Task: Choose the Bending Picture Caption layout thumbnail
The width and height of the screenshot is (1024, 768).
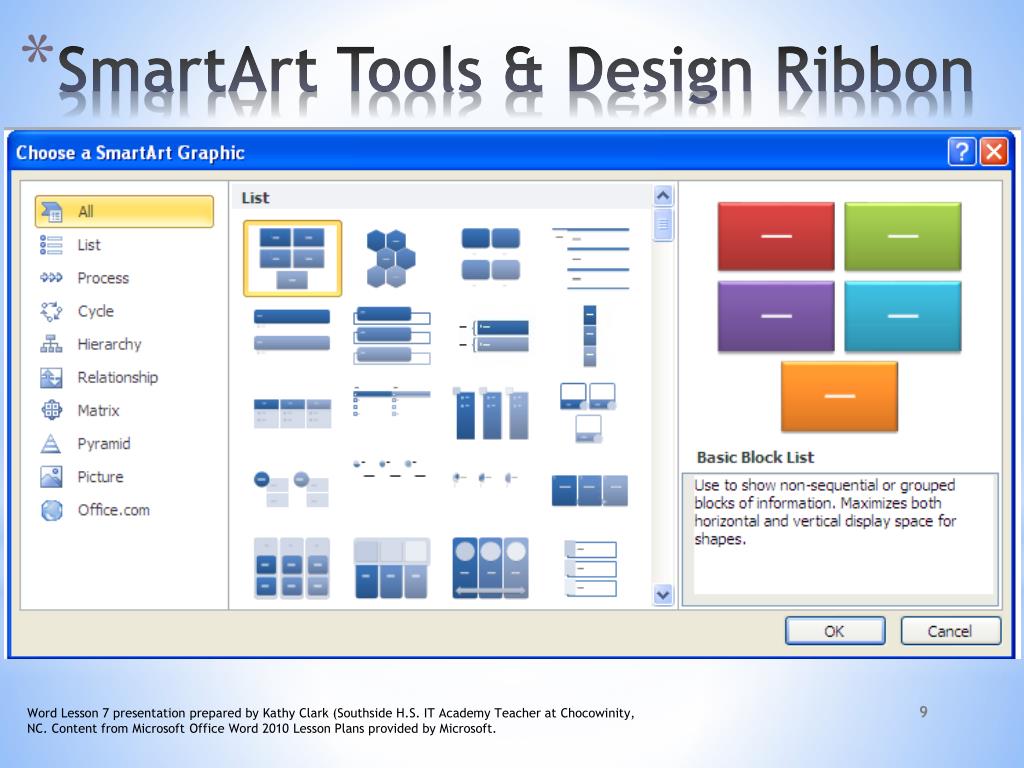Action: [x=588, y=413]
